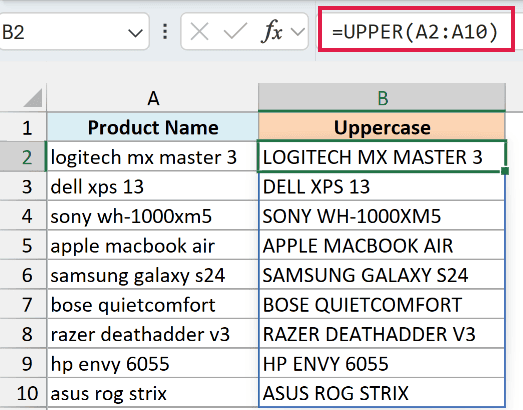Expand the dropdown arrow beside fx
Viewport: 523px width, 410px height.
[x=298, y=32]
